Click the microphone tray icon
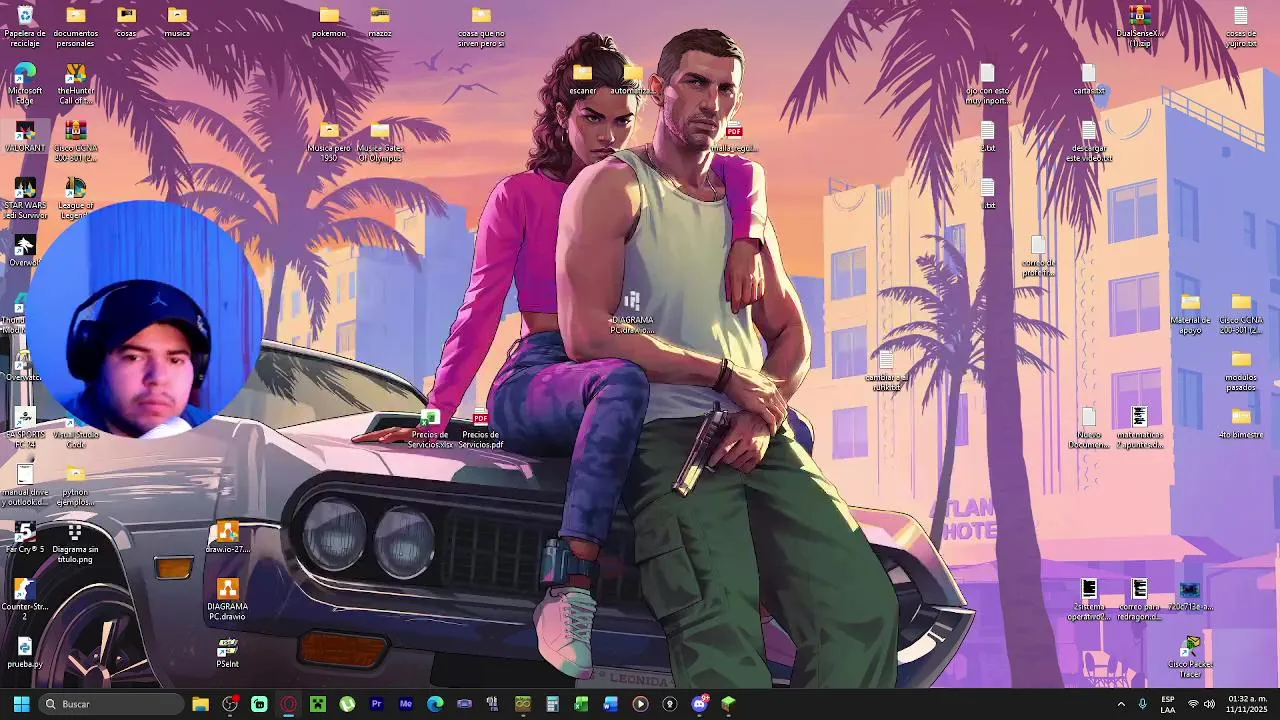The width and height of the screenshot is (1280, 720). click(1143, 704)
